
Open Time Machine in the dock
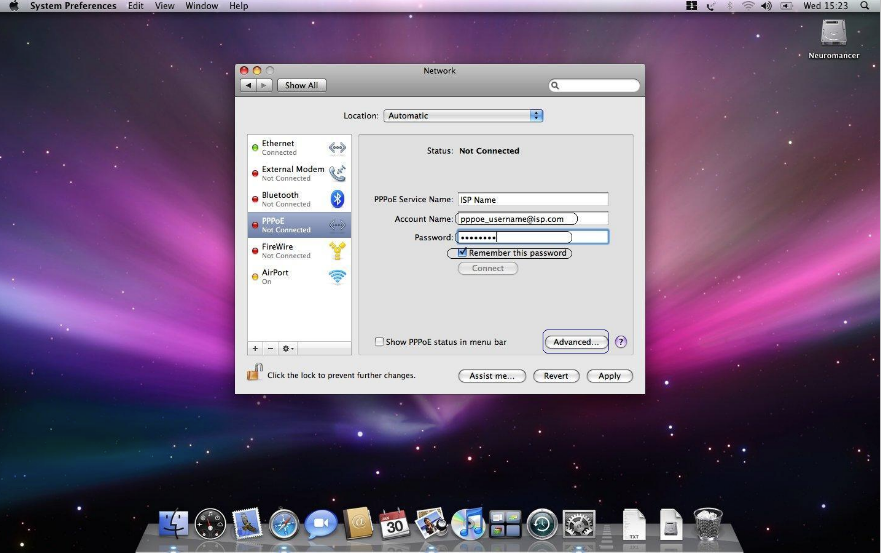click(x=542, y=524)
